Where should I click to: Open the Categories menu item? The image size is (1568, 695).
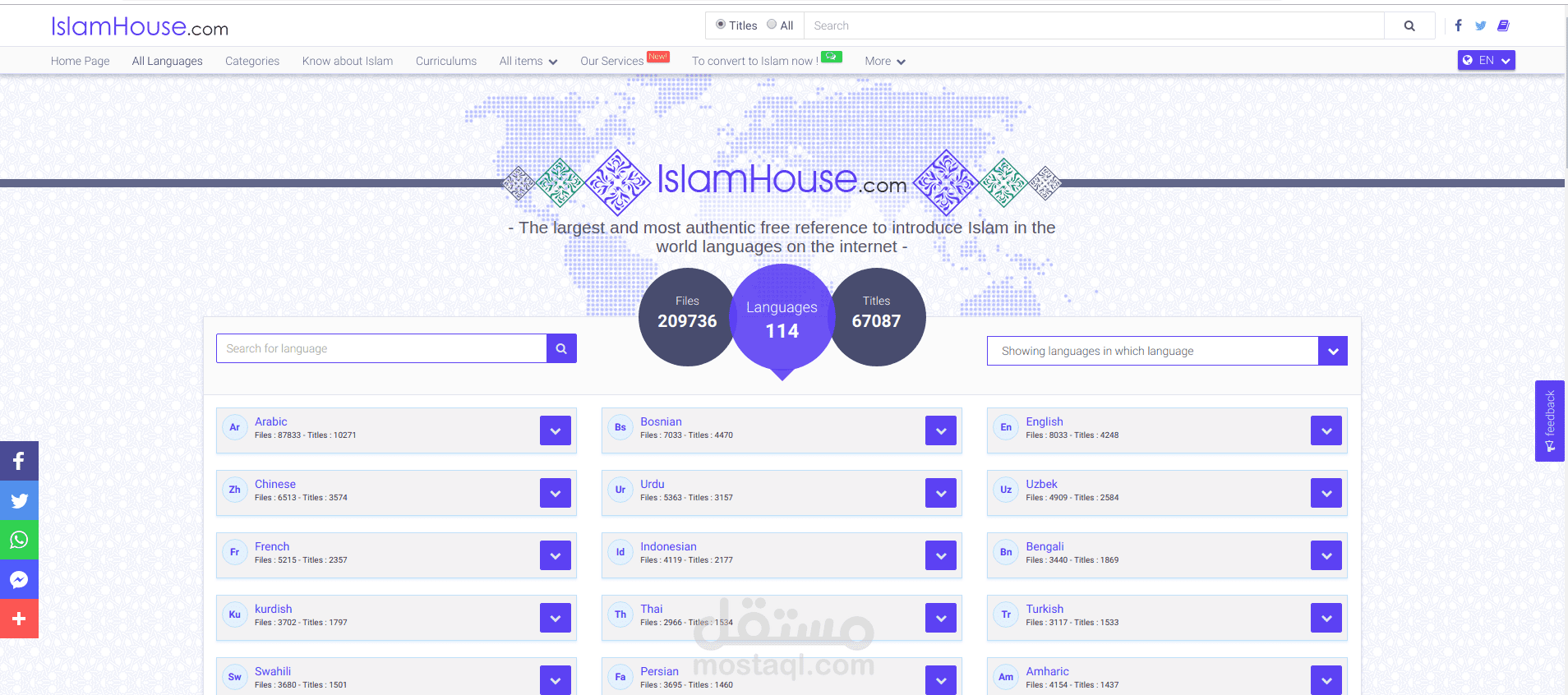252,61
